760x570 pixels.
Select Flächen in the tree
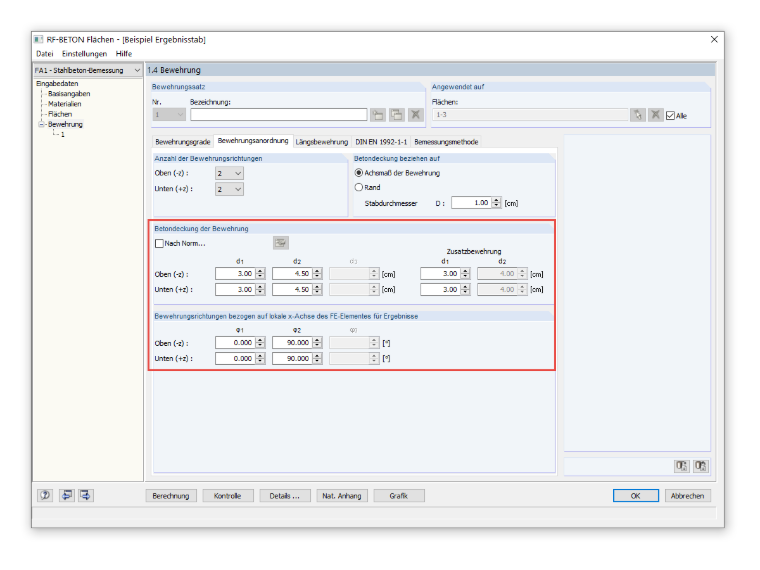[x=60, y=114]
